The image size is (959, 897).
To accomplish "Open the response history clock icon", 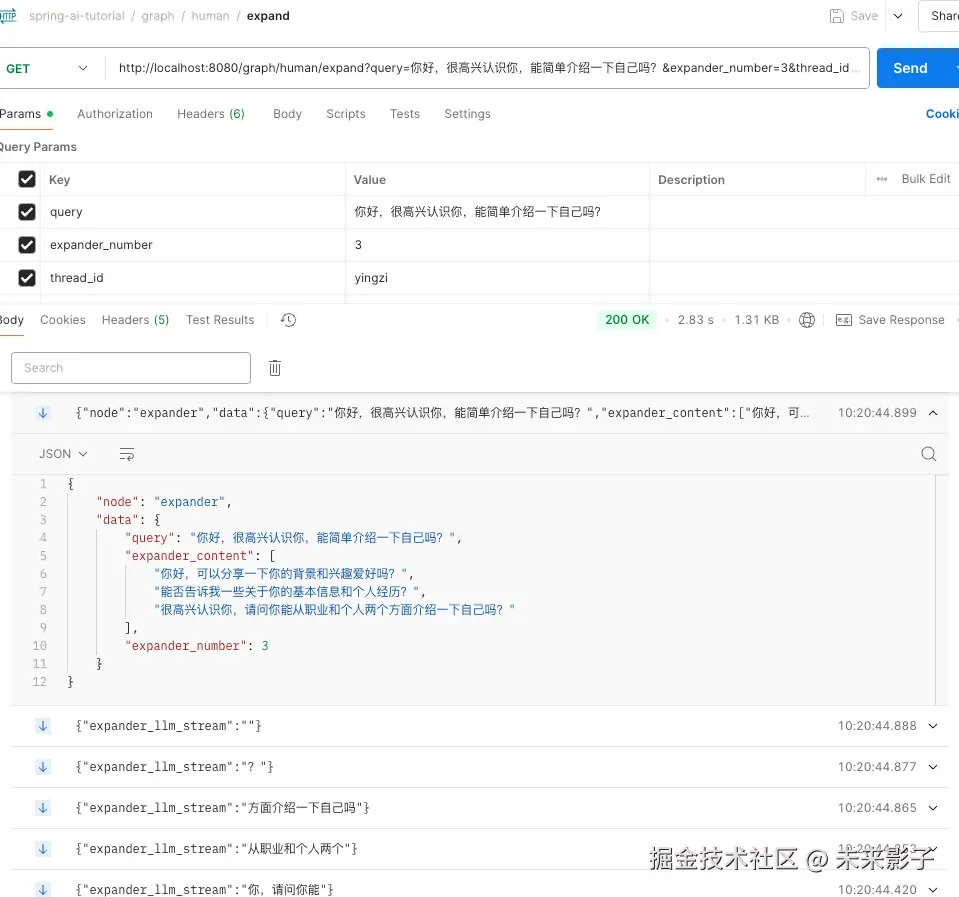I will (288, 320).
